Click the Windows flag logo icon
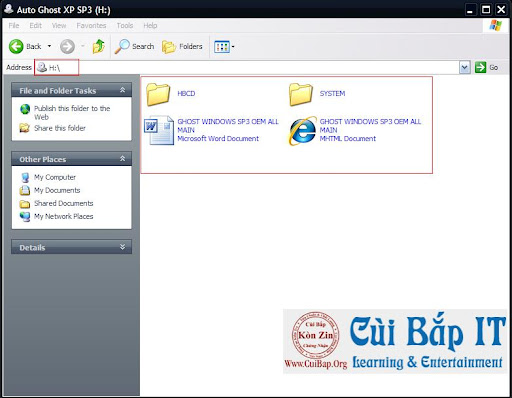512x398 pixels. (x=495, y=25)
